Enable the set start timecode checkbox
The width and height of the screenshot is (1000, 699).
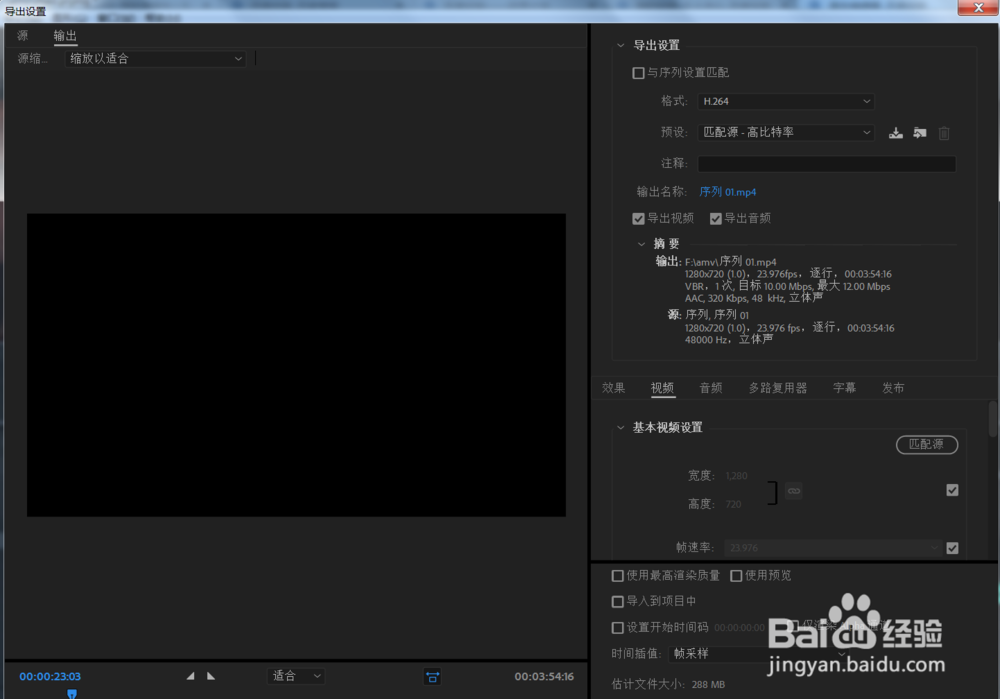point(617,628)
